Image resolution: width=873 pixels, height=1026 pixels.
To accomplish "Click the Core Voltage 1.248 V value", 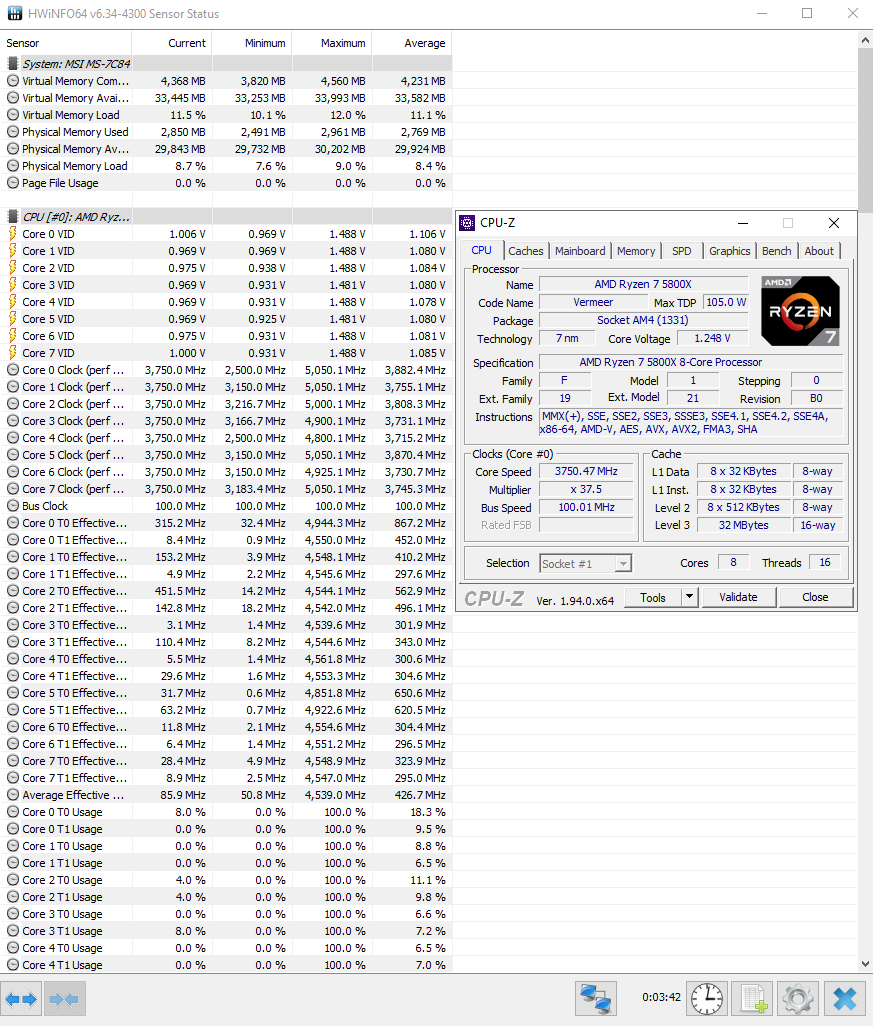I will 712,338.
